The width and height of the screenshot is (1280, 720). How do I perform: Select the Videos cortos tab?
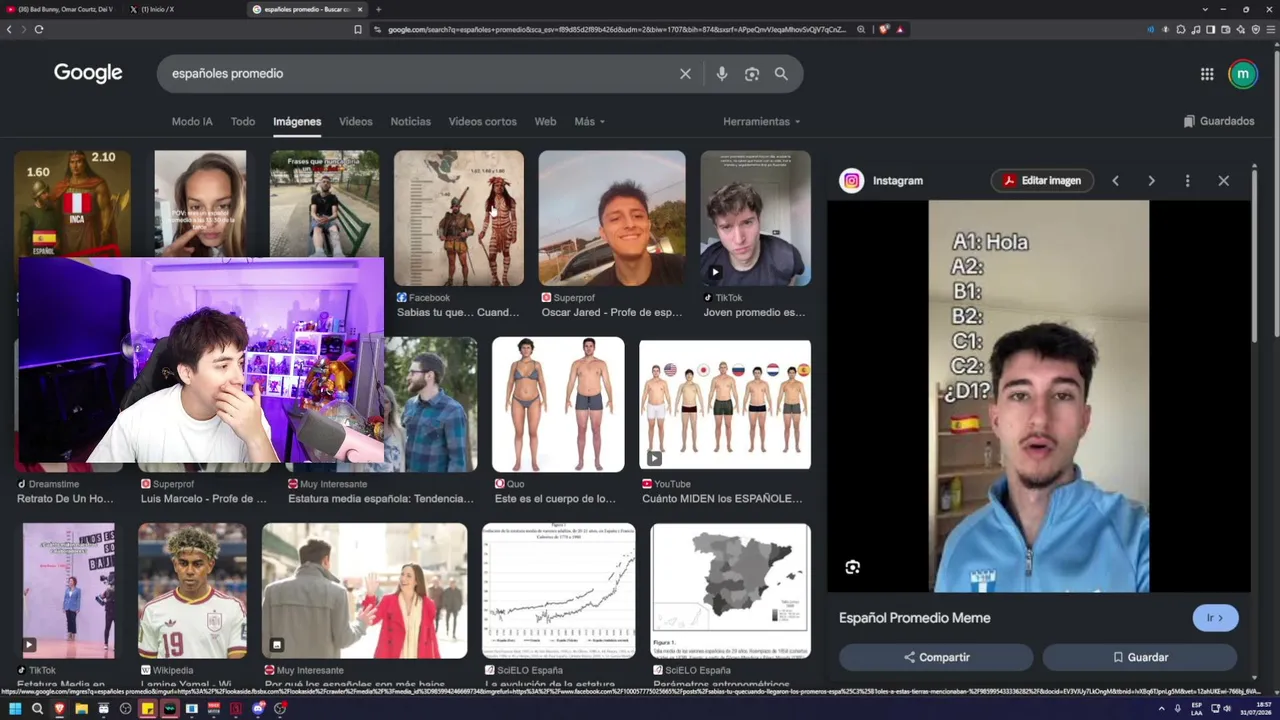click(482, 122)
